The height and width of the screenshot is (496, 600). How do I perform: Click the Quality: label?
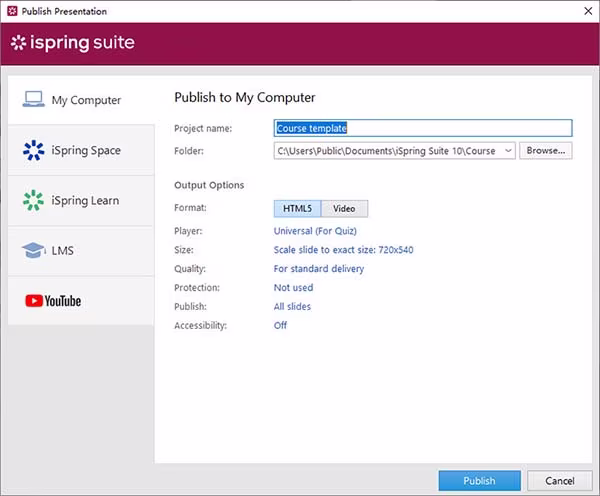point(190,269)
